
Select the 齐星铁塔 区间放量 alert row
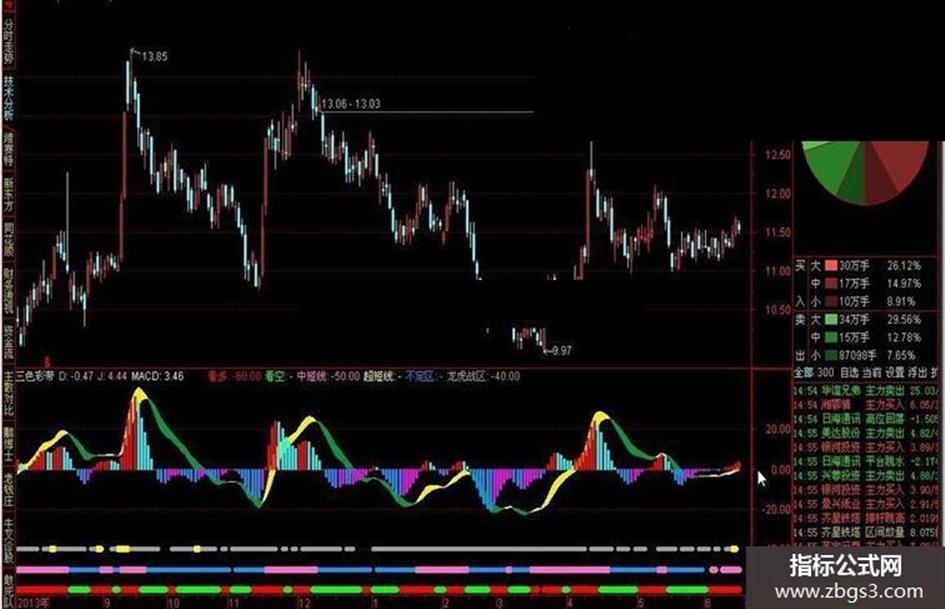(x=866, y=532)
